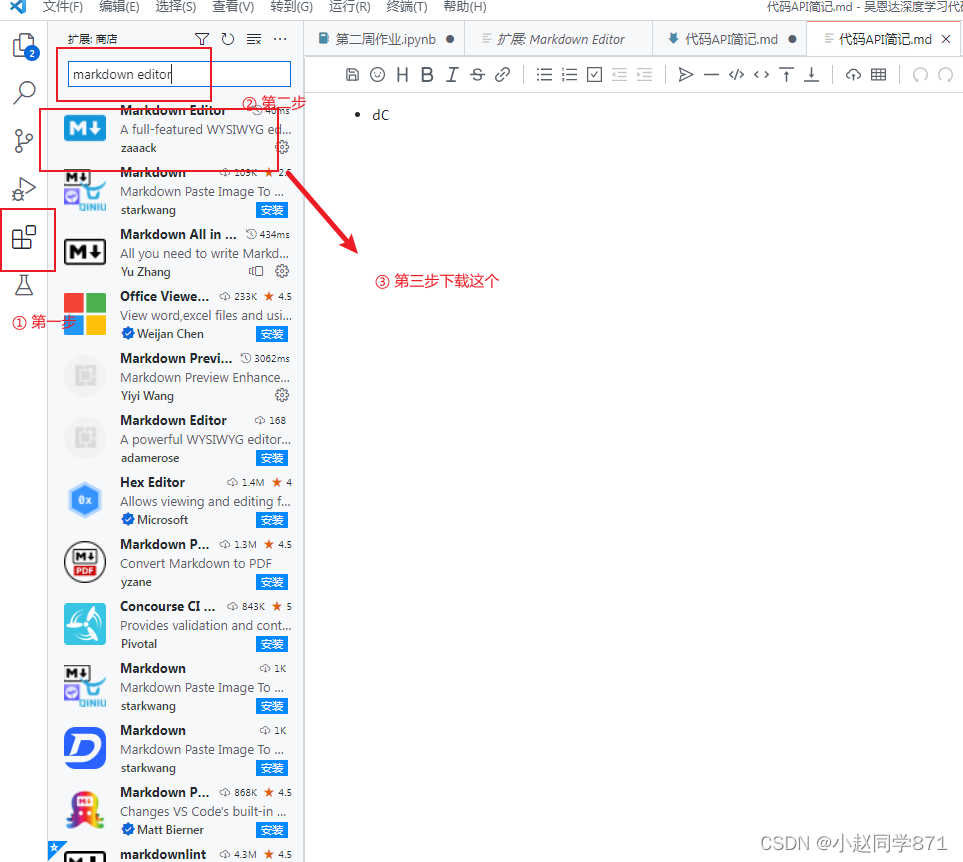Apply heading format with H icon
Image resolution: width=963 pixels, height=862 pixels.
coord(402,74)
